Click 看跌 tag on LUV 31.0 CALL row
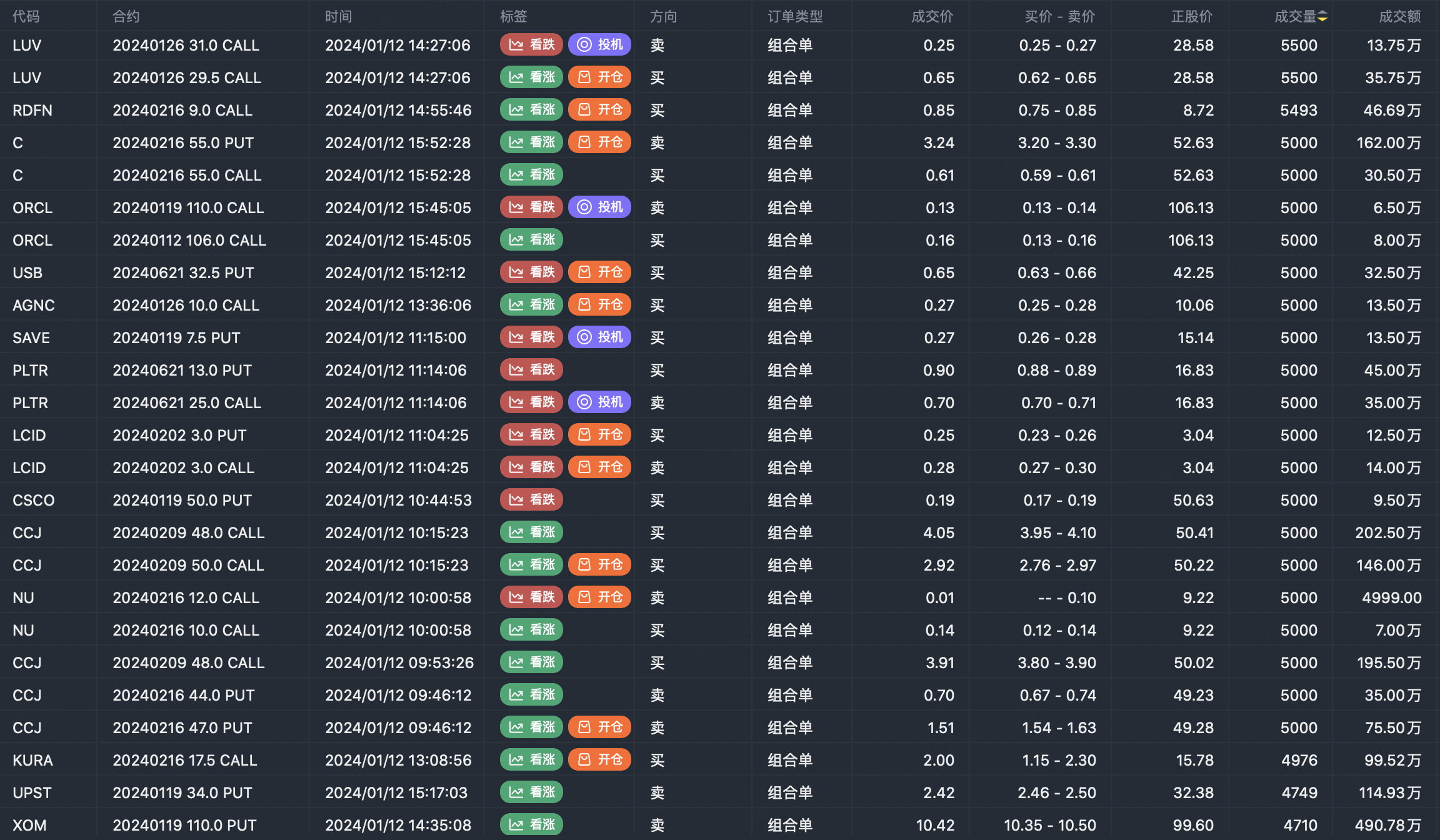This screenshot has width=1440, height=840. [x=531, y=45]
